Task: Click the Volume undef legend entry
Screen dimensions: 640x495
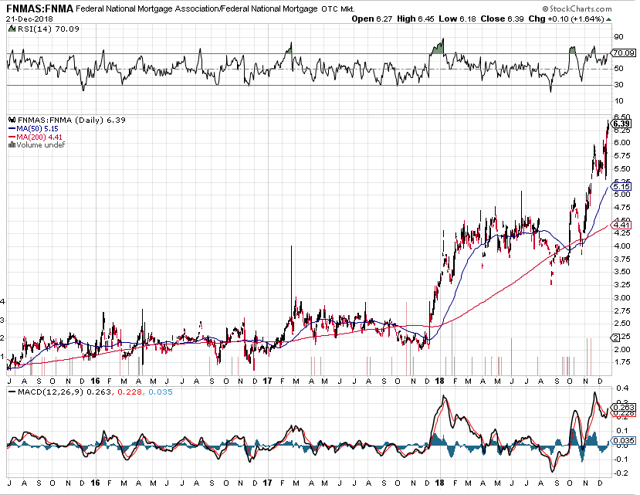Action: point(40,145)
